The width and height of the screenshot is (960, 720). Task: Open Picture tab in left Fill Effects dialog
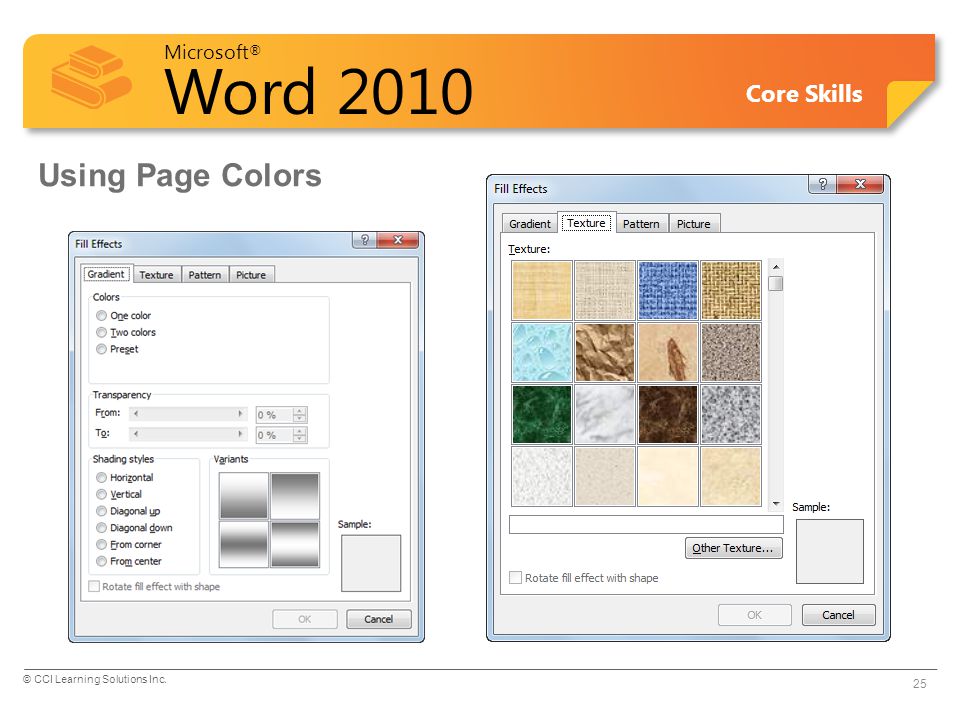pyautogui.click(x=251, y=275)
